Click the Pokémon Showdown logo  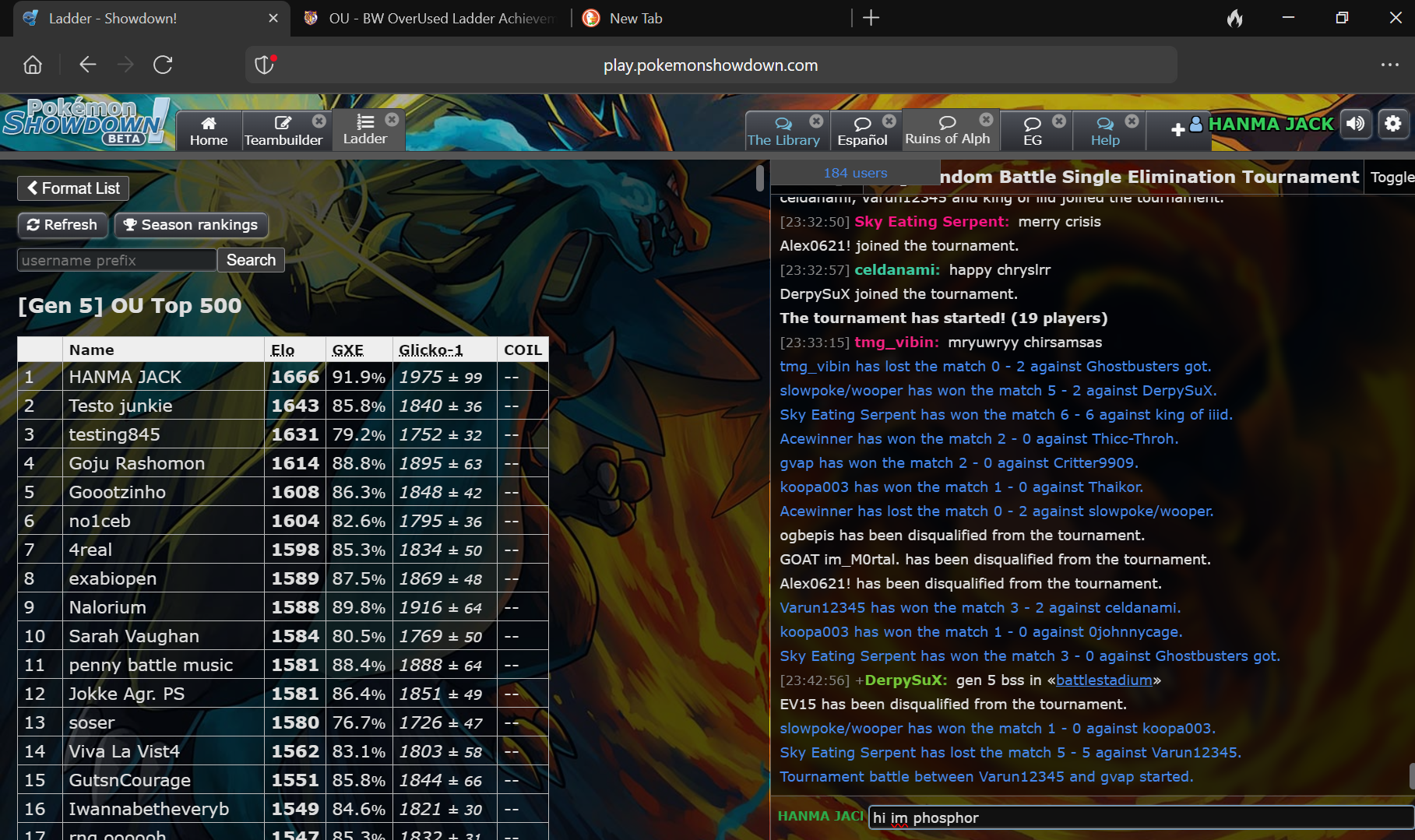pos(86,122)
